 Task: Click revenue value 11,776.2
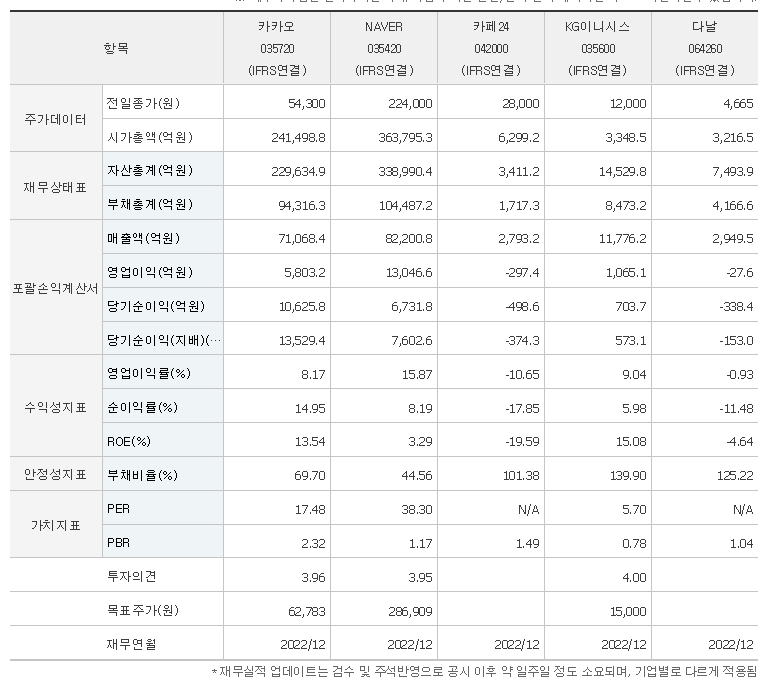(x=623, y=239)
